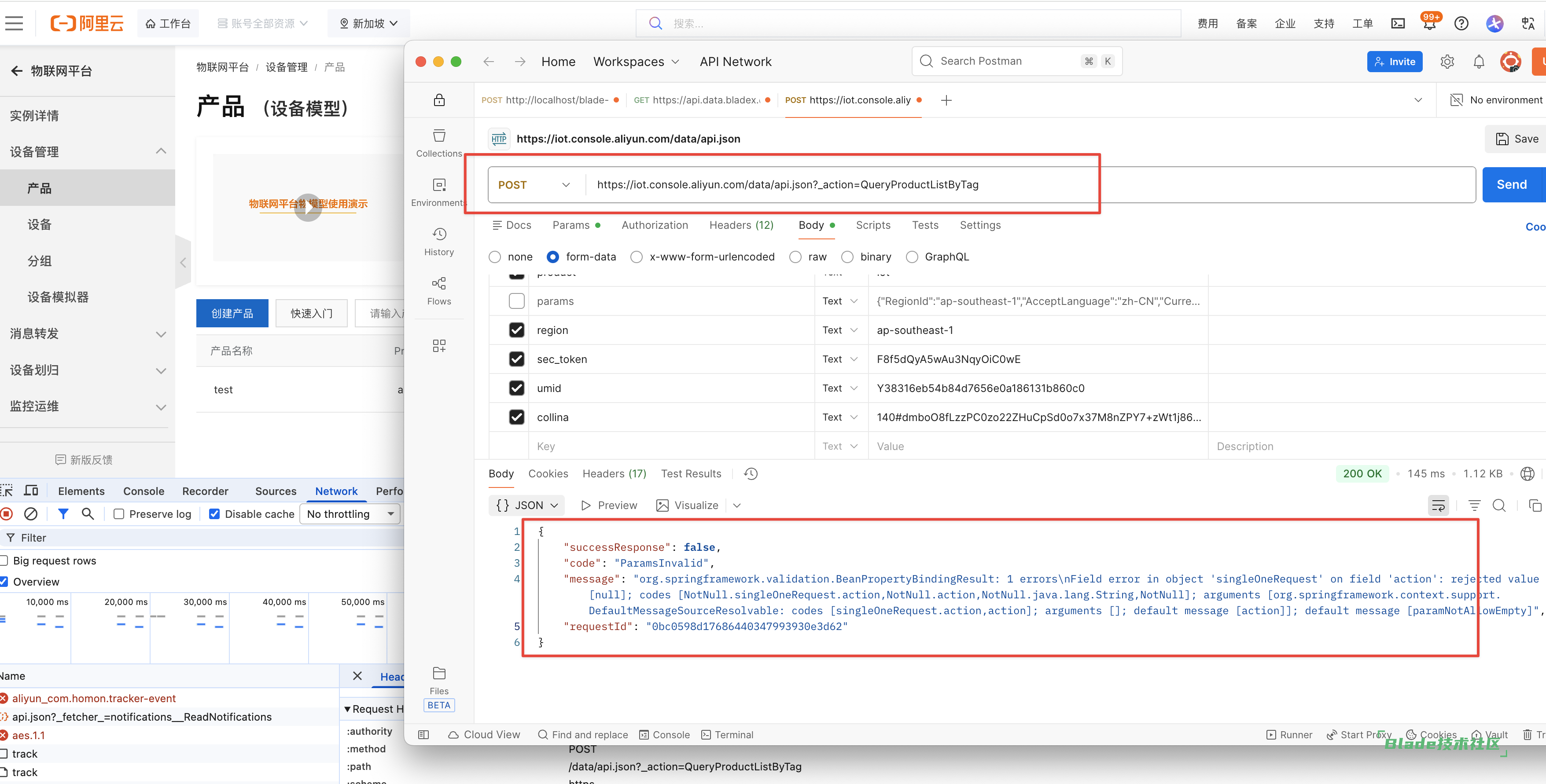
Task: Click the 创建产品 button
Action: click(x=232, y=313)
